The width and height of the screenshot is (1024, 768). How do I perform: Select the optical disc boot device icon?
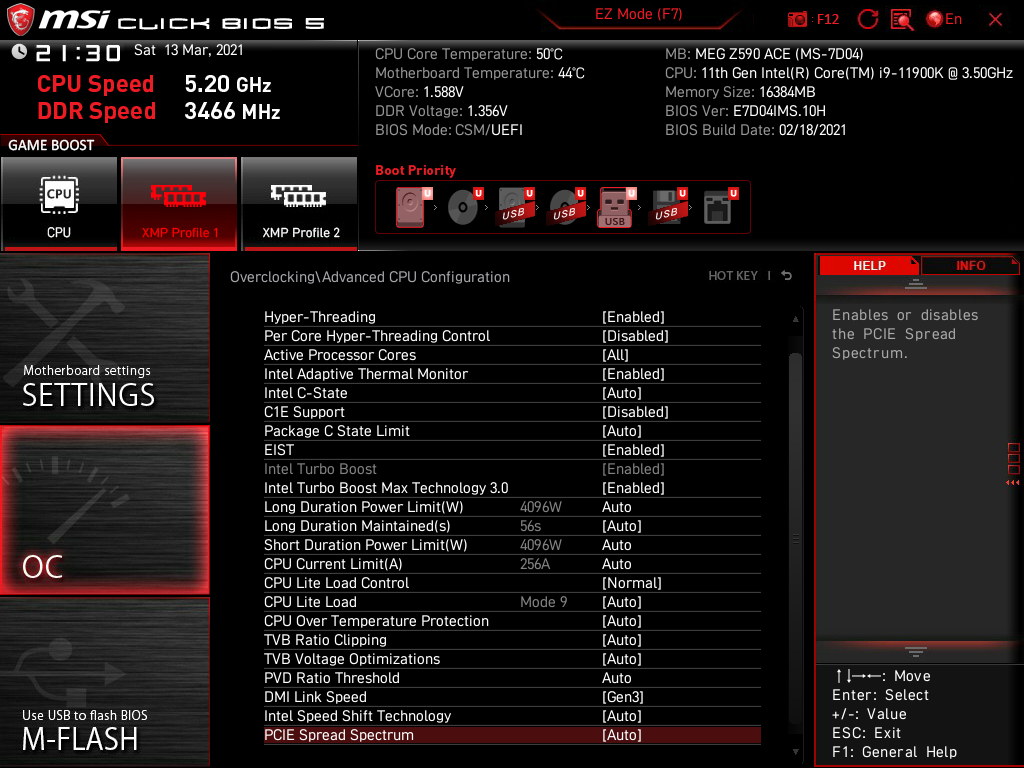(464, 206)
